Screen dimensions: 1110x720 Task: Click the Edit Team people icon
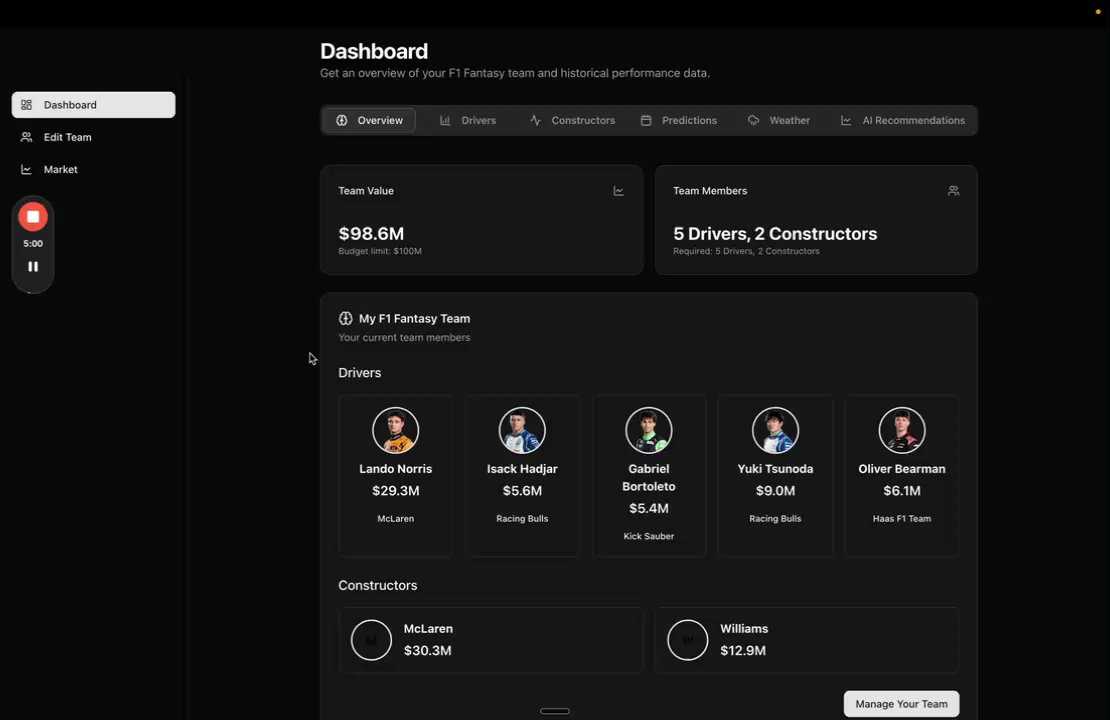26,137
